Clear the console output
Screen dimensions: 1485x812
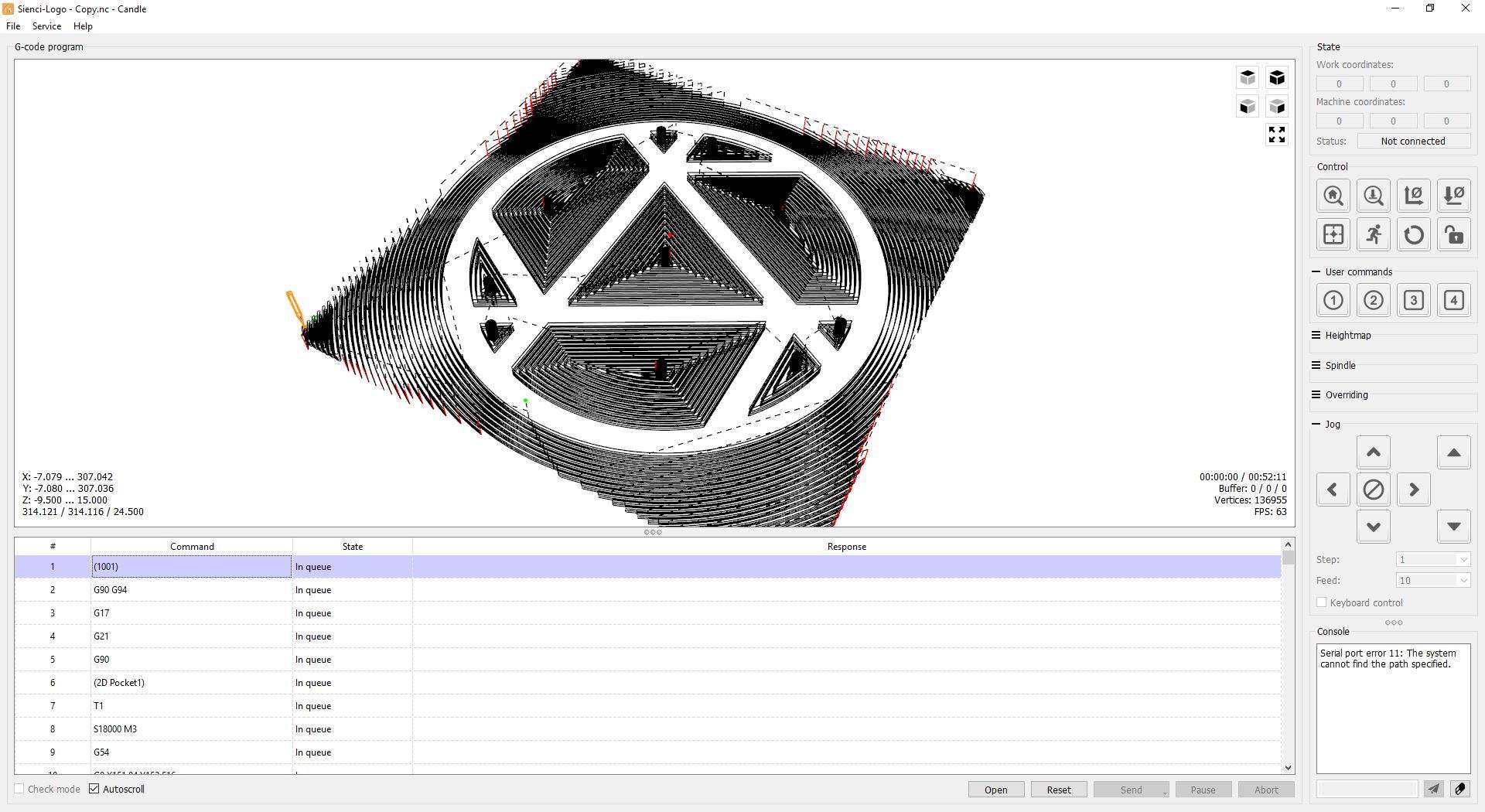[1459, 789]
